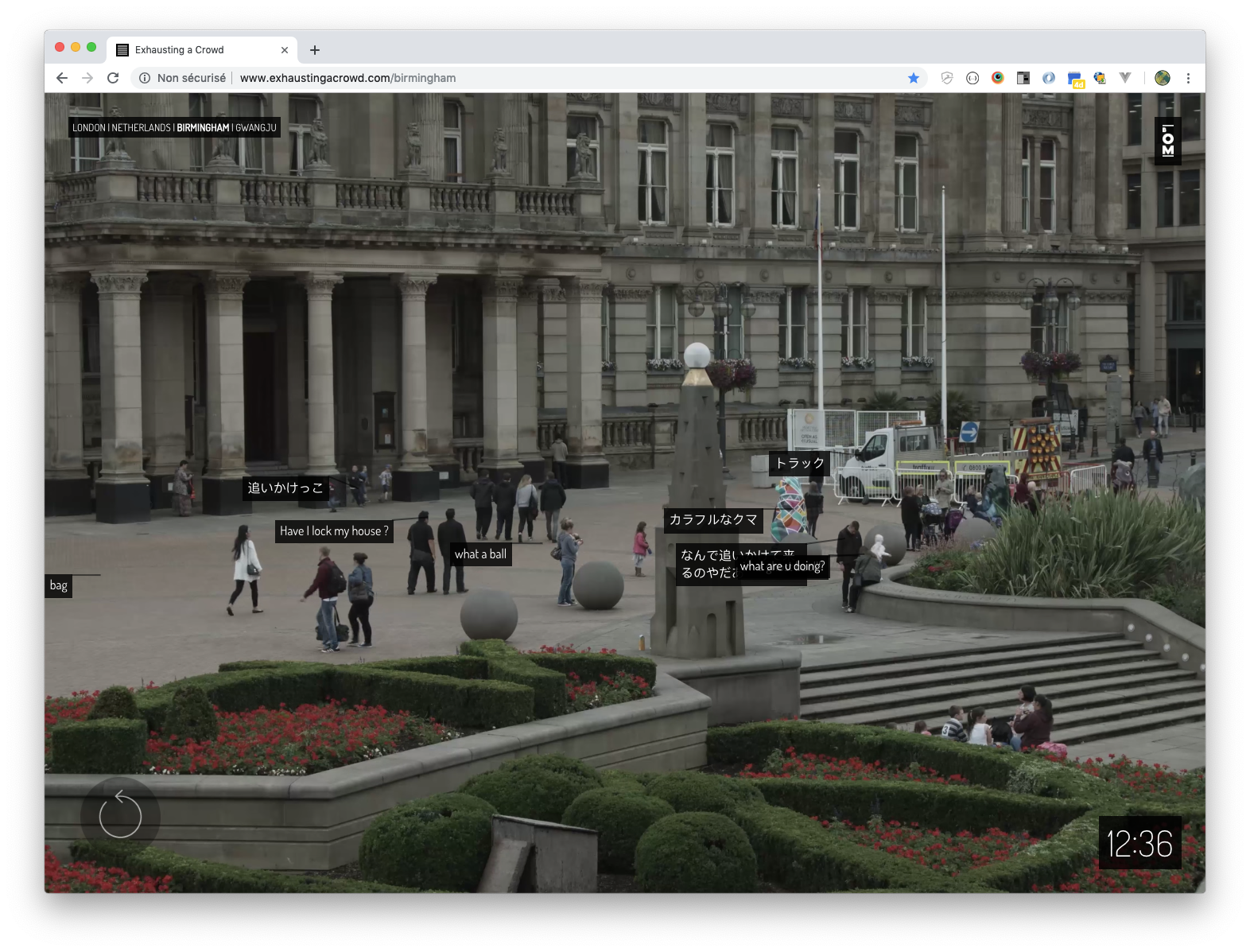Image resolution: width=1250 pixels, height=952 pixels.
Task: Click the address bar URL
Action: click(x=347, y=78)
